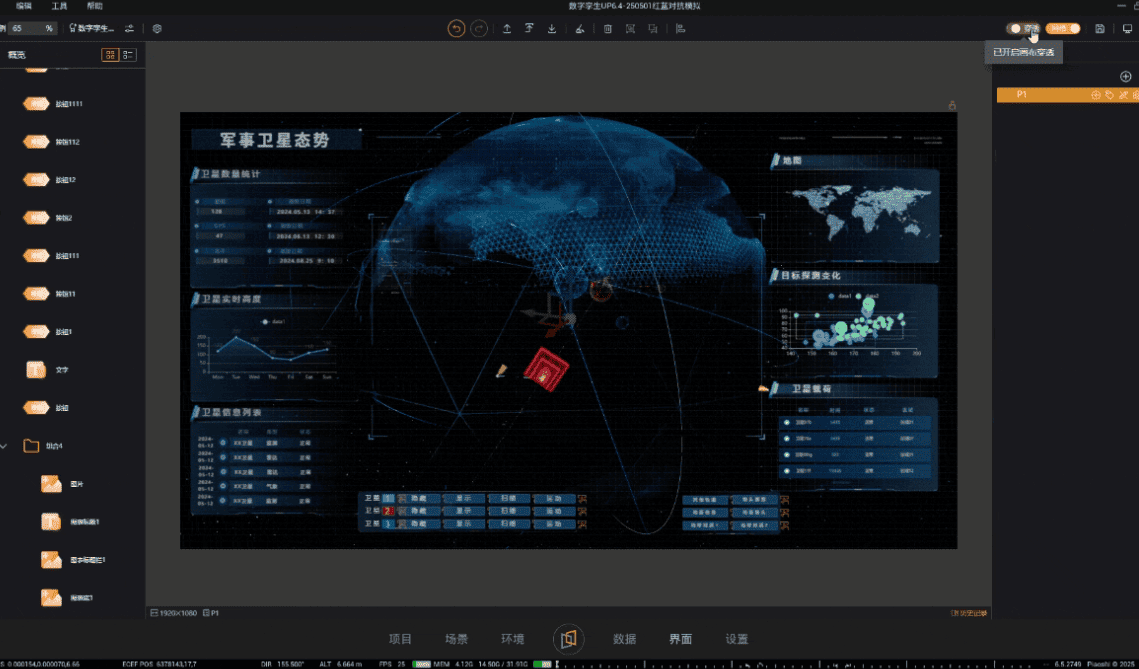Toggle the 网格 grid switch
Screen dimensions: 1139x669
(1063, 29)
